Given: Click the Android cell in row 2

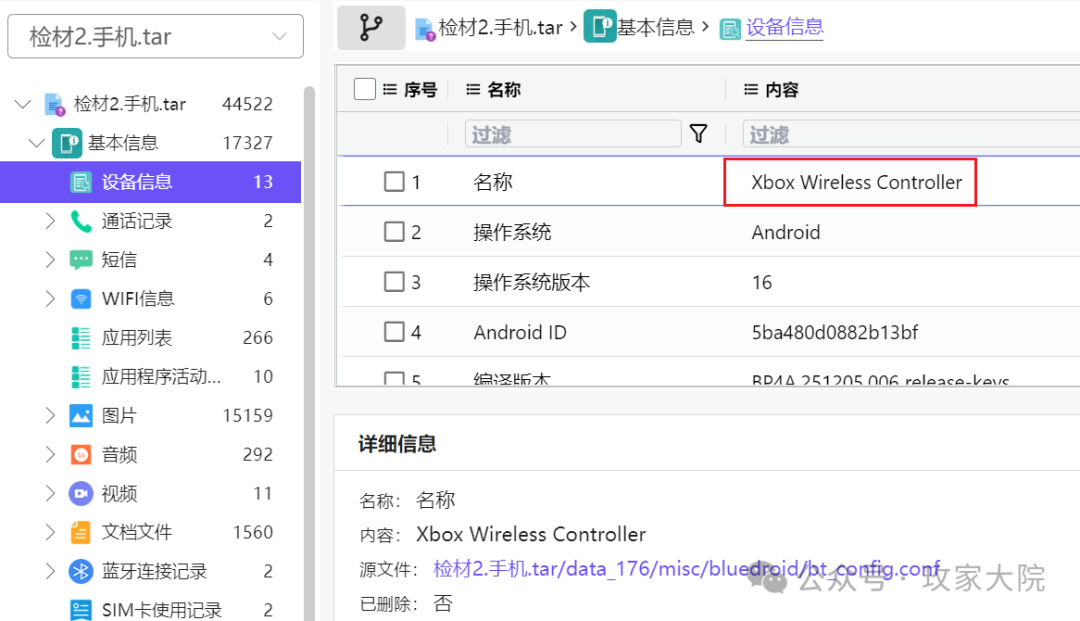Looking at the screenshot, I should click(785, 232).
